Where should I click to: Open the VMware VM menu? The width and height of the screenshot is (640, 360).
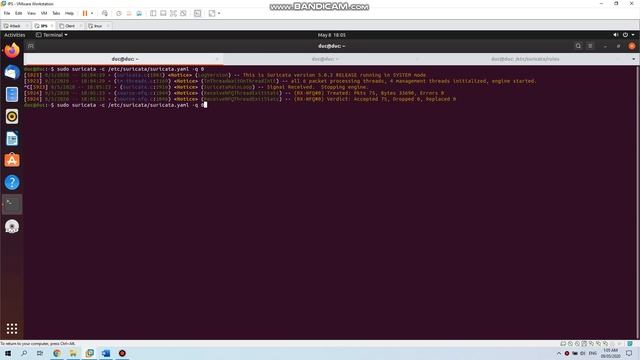tap(44, 13)
